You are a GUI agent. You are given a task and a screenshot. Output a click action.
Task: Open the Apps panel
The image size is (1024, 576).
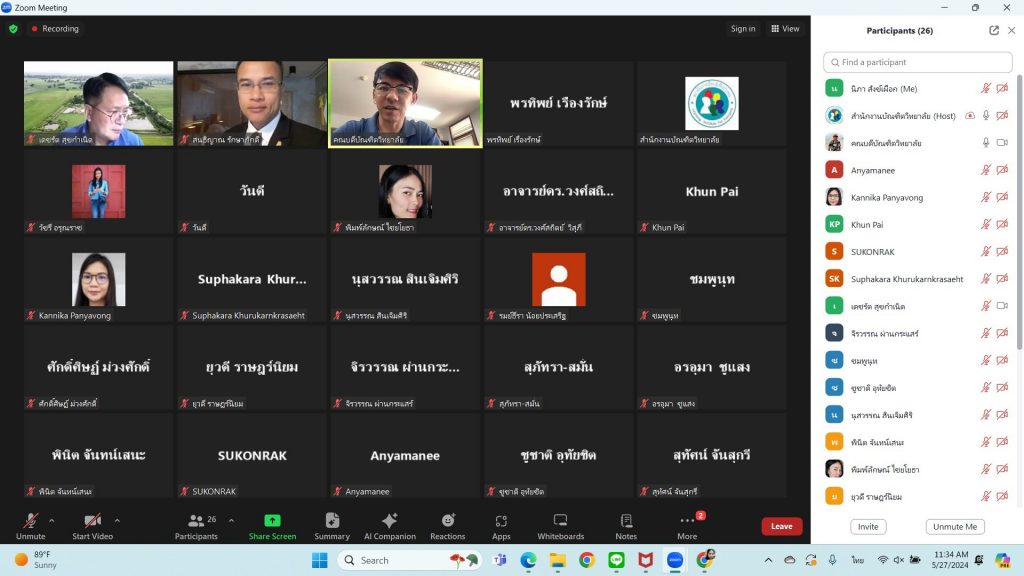(x=501, y=526)
